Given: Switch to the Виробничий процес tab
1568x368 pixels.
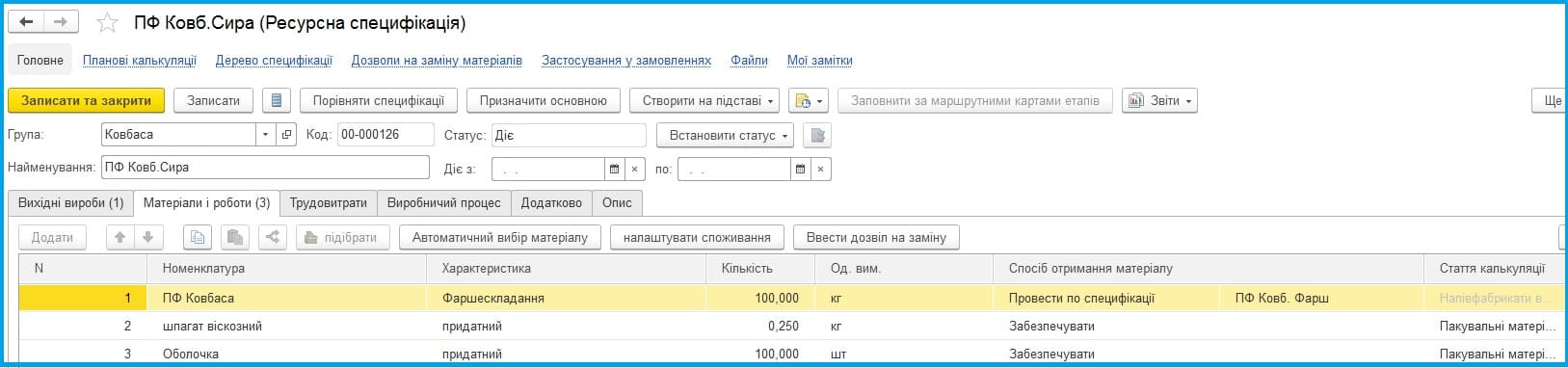Looking at the screenshot, I should point(444,203).
